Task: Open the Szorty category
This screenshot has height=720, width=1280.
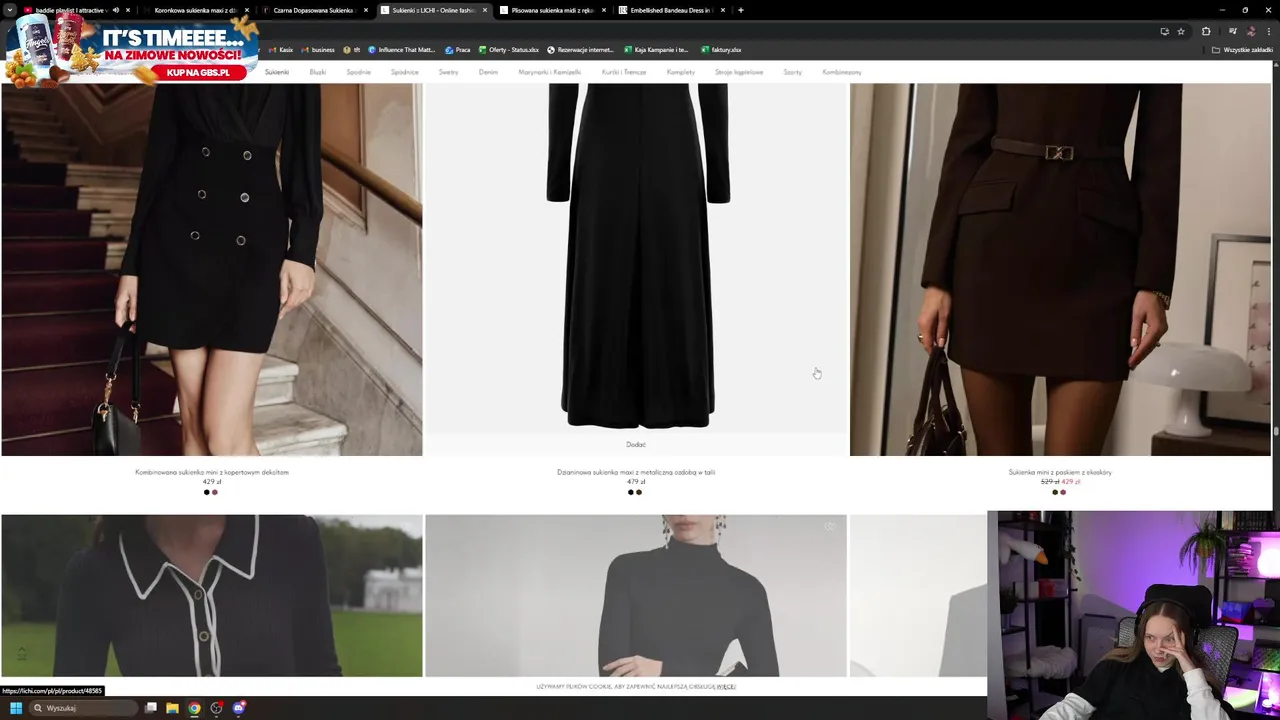Action: click(x=793, y=72)
